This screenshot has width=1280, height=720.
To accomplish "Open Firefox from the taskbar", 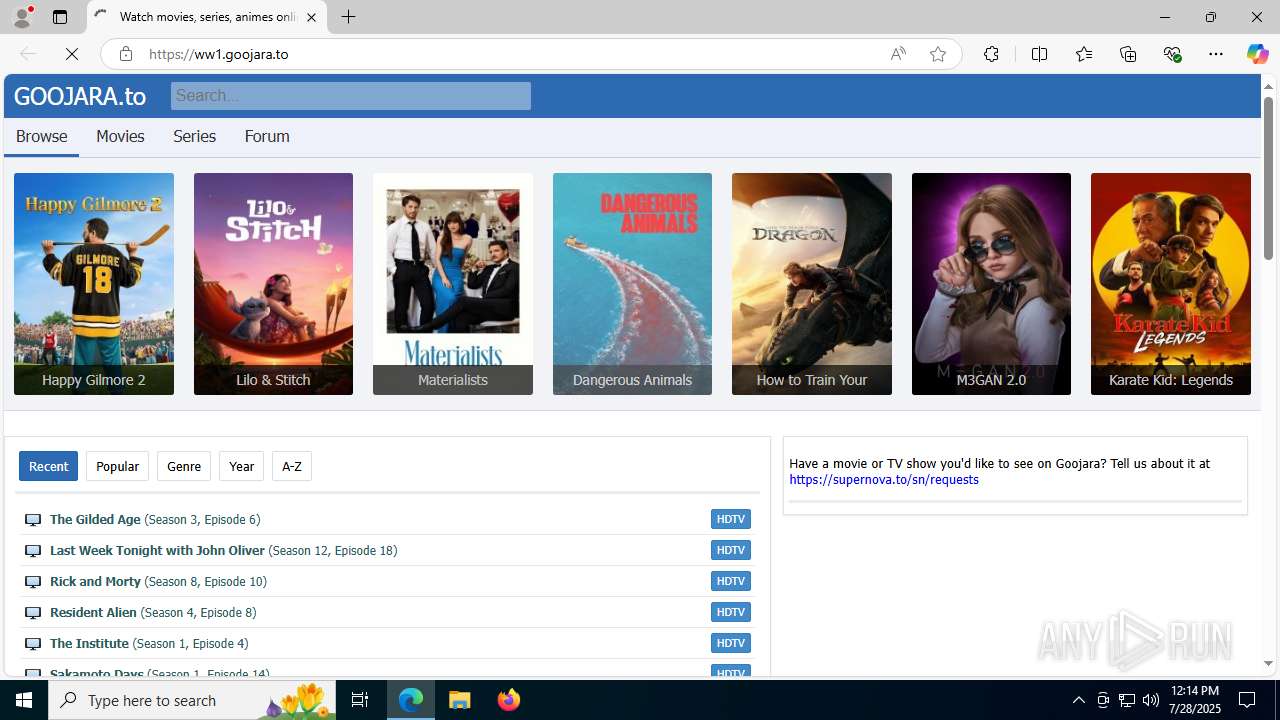I will pos(509,700).
